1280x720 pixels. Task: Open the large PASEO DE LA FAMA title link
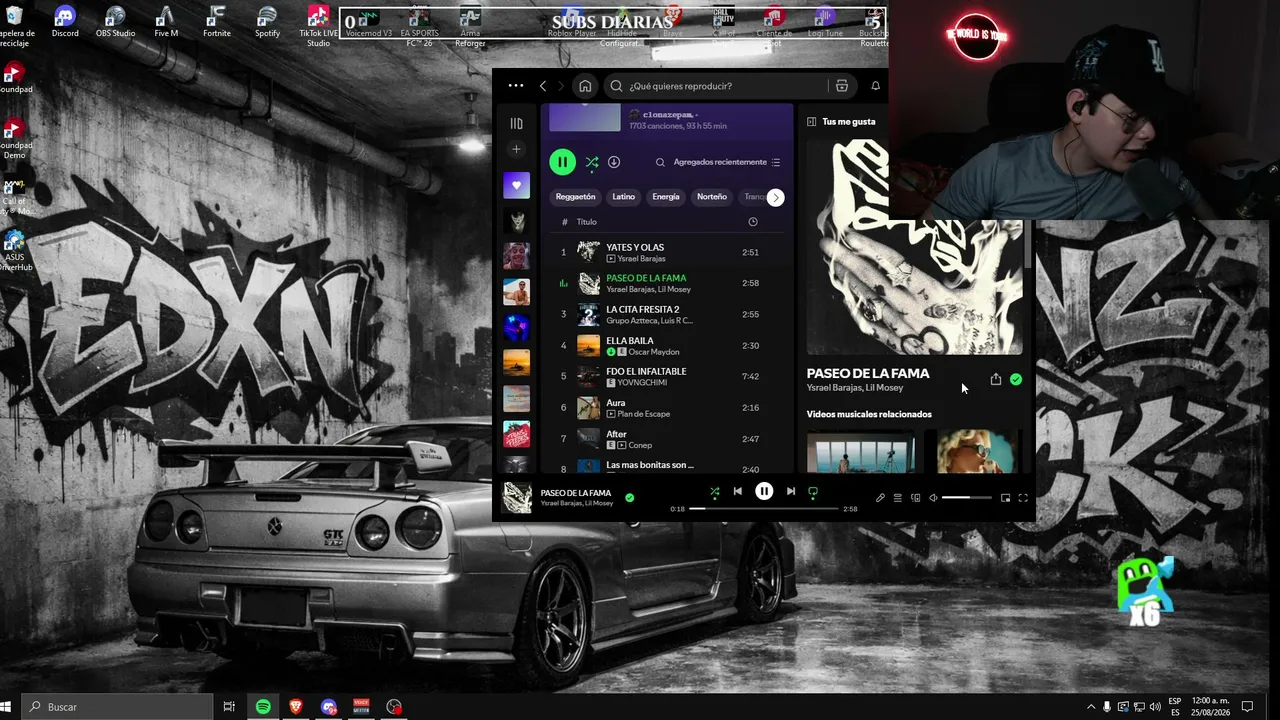[x=868, y=373]
